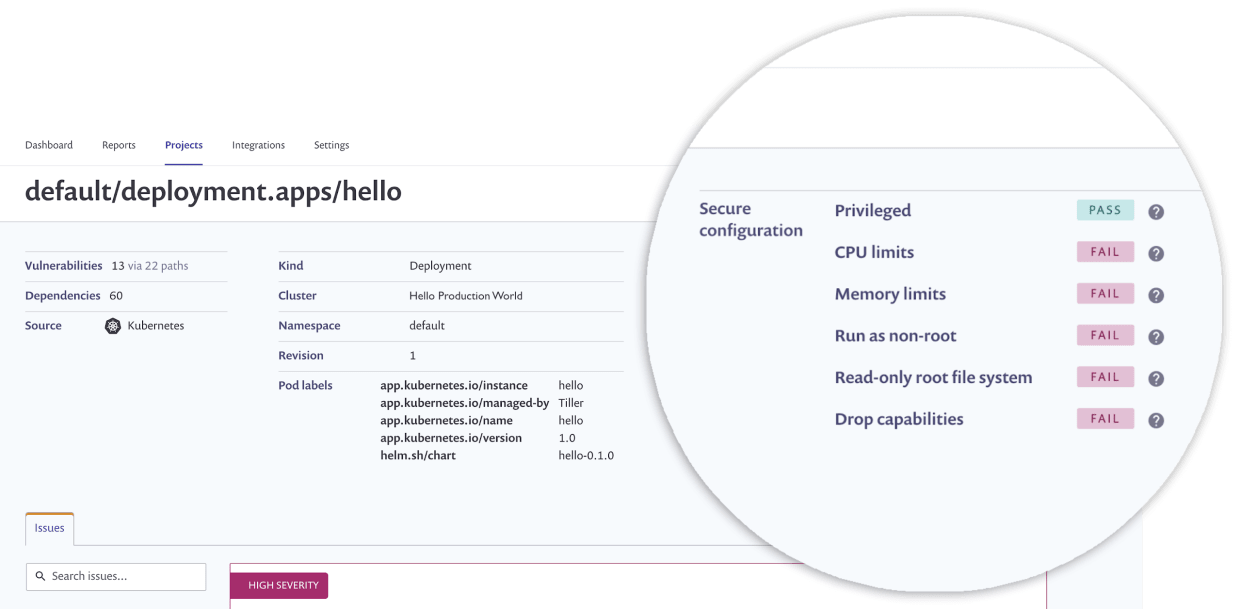Screen dimensions: 1240x609
Task: Open help icon beside Run as non-root
Action: pos(1156,337)
